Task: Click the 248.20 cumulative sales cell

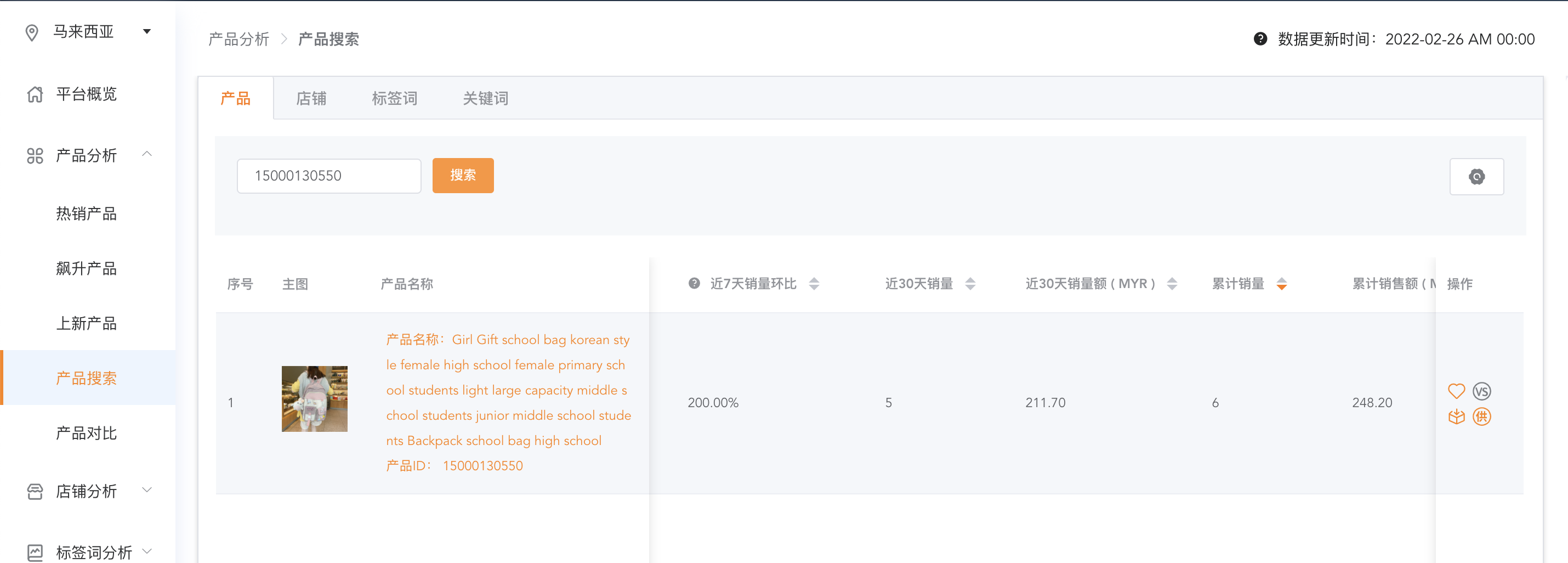Action: pyautogui.click(x=1372, y=403)
